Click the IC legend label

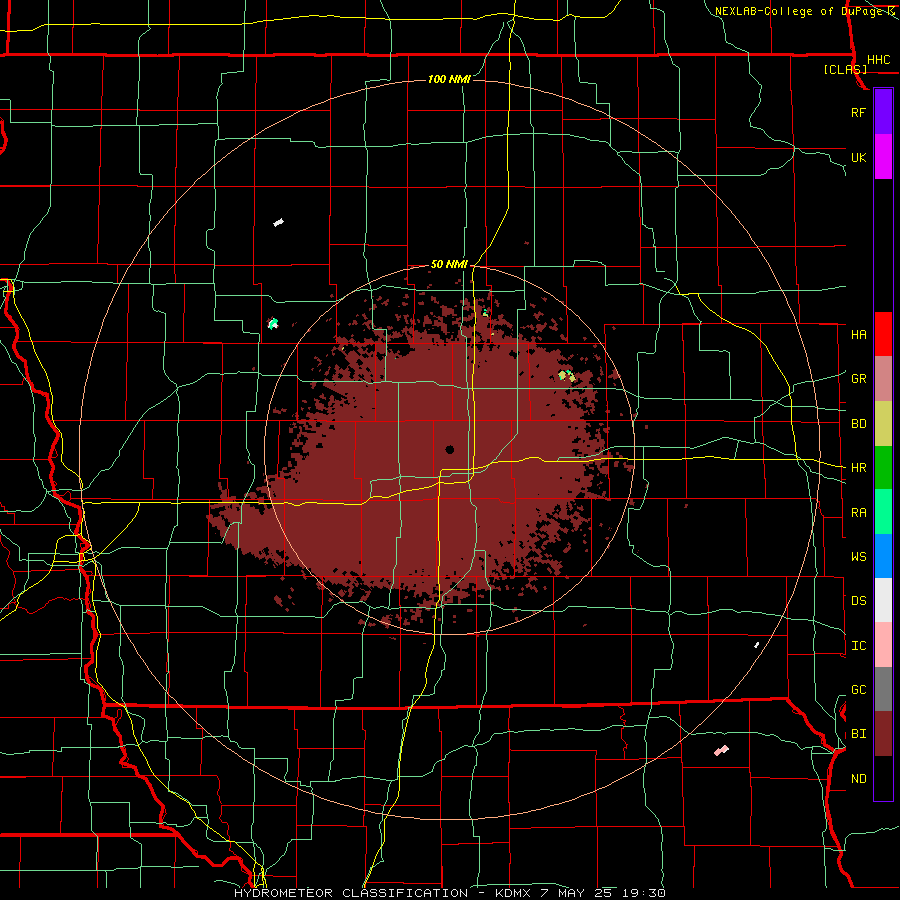(x=858, y=646)
